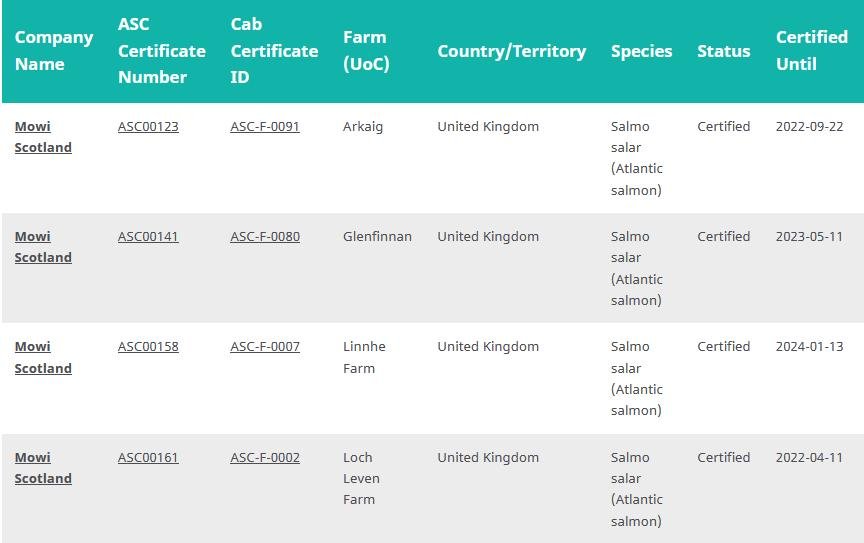Open ASC certificate ASC00158 link
The image size is (864, 543).
(148, 347)
